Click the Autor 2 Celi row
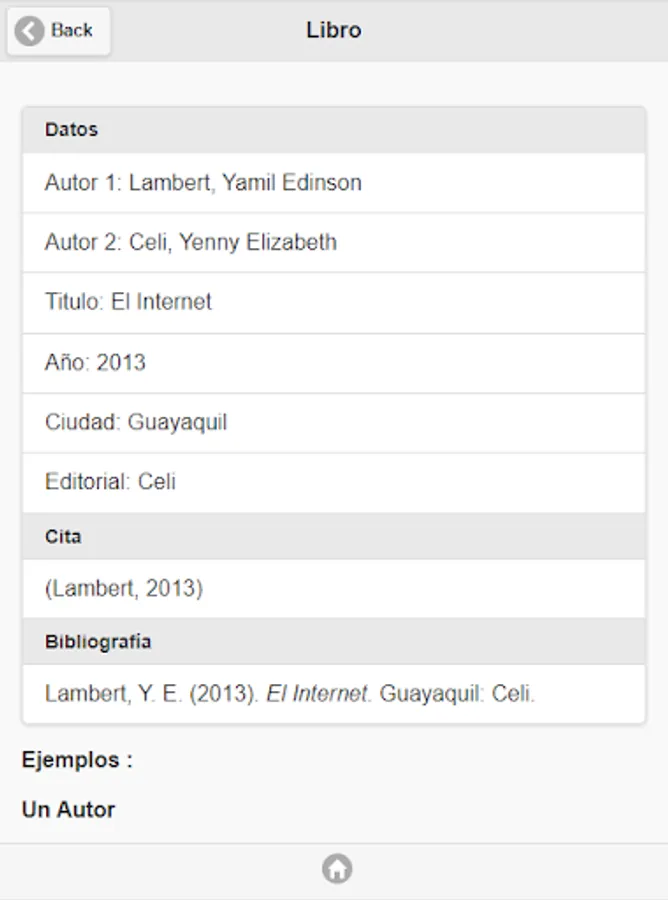The width and height of the screenshot is (668, 900). pyautogui.click(x=191, y=243)
